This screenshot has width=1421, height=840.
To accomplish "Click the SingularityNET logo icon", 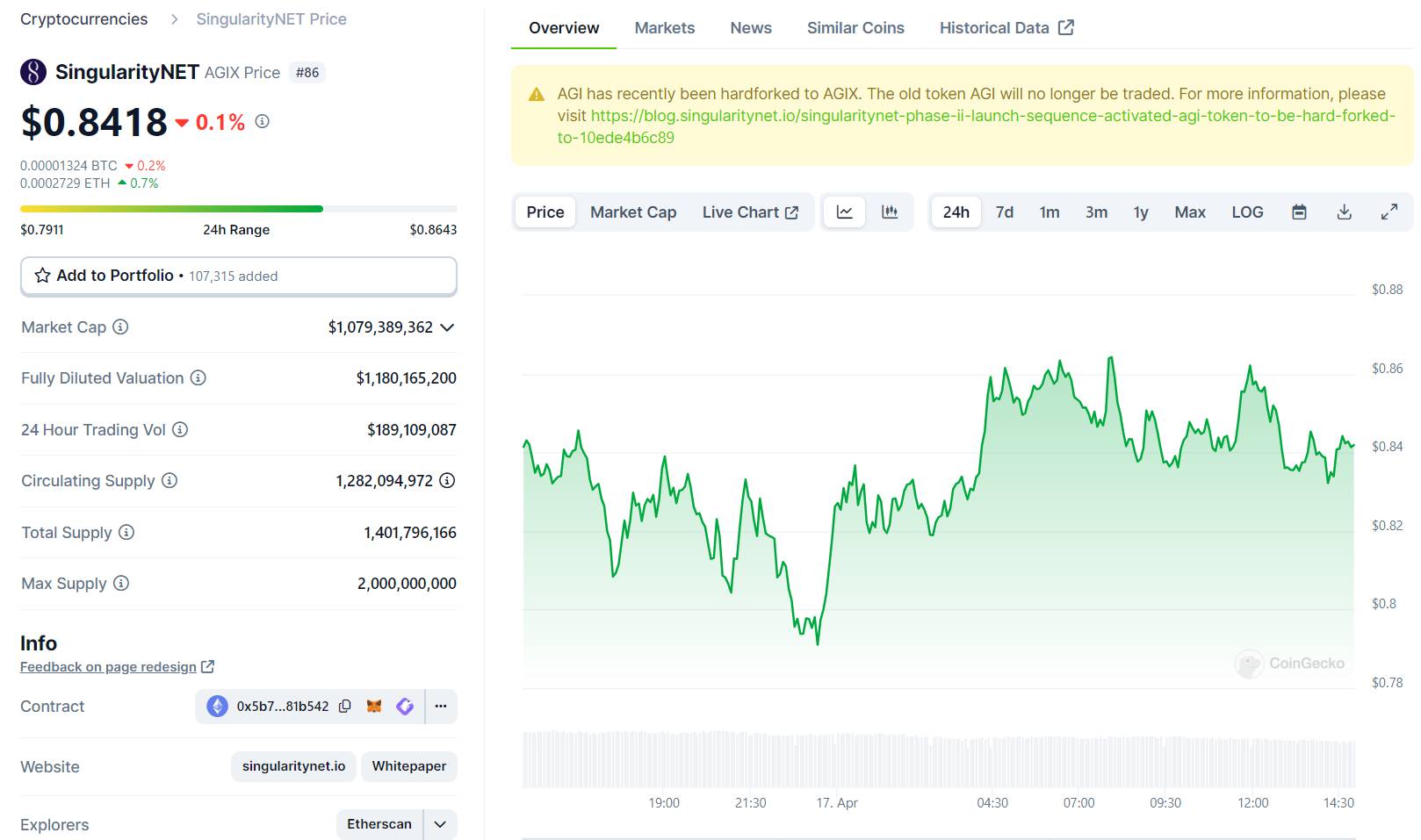I will pyautogui.click(x=33, y=72).
